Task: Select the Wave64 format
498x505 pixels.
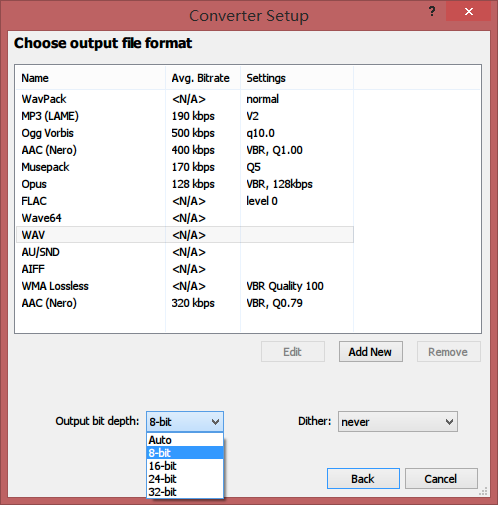Action: [x=185, y=218]
